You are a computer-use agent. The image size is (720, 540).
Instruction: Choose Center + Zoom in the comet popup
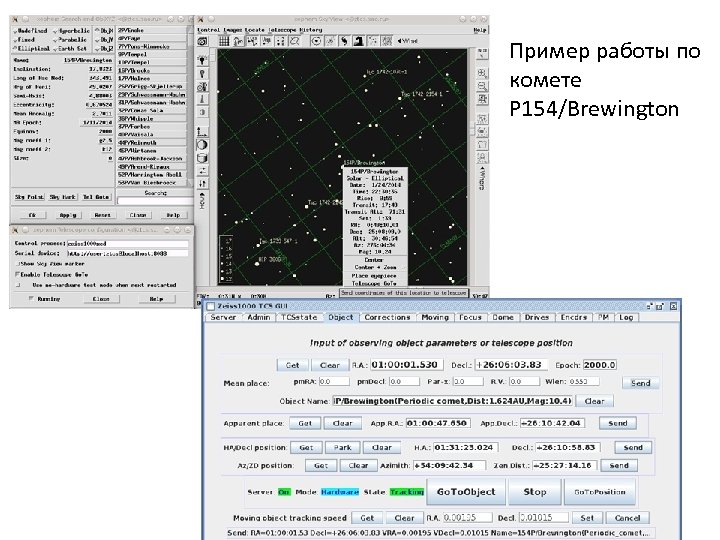[375, 267]
